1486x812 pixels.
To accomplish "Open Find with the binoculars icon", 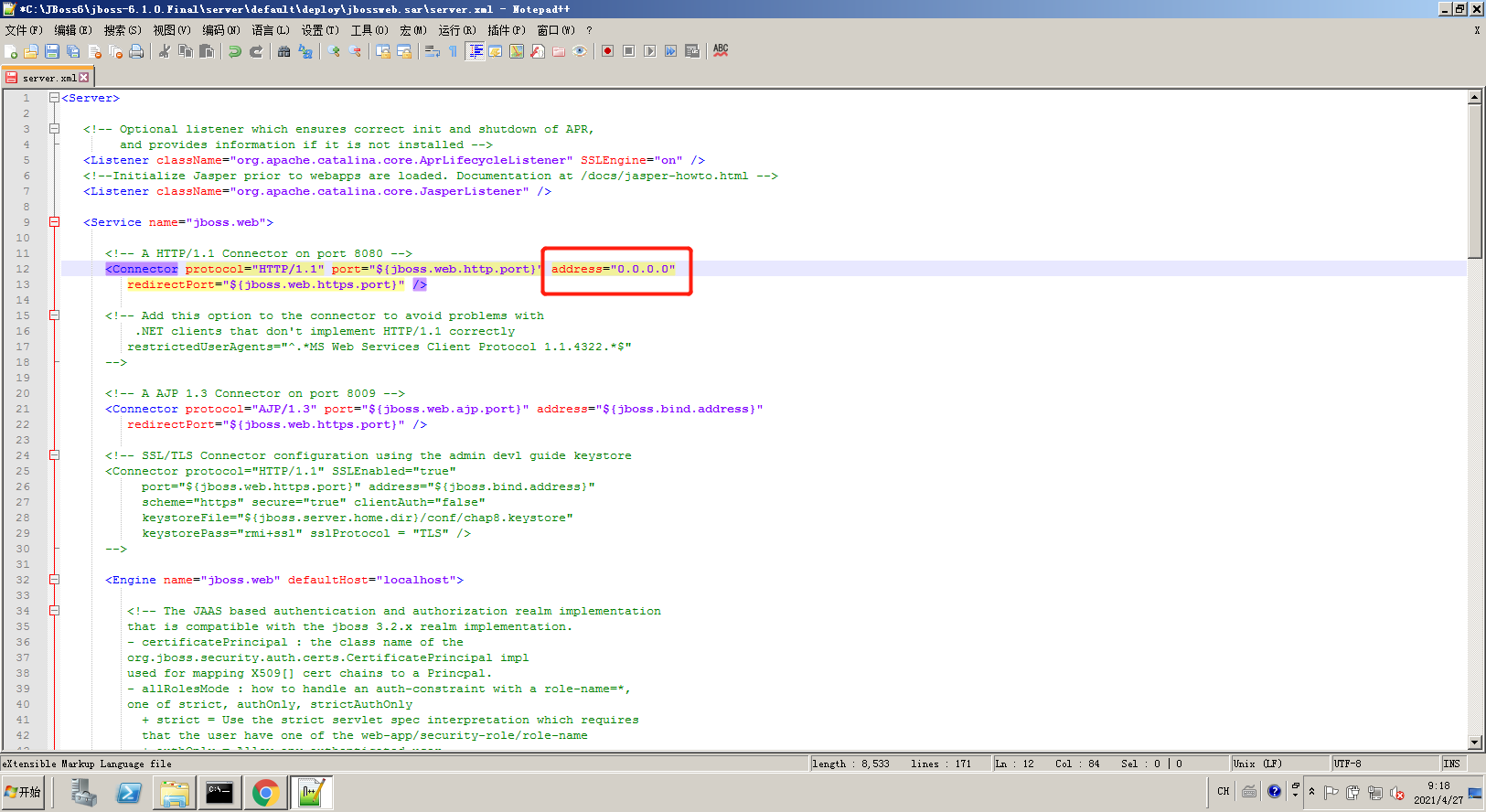I will click(284, 51).
